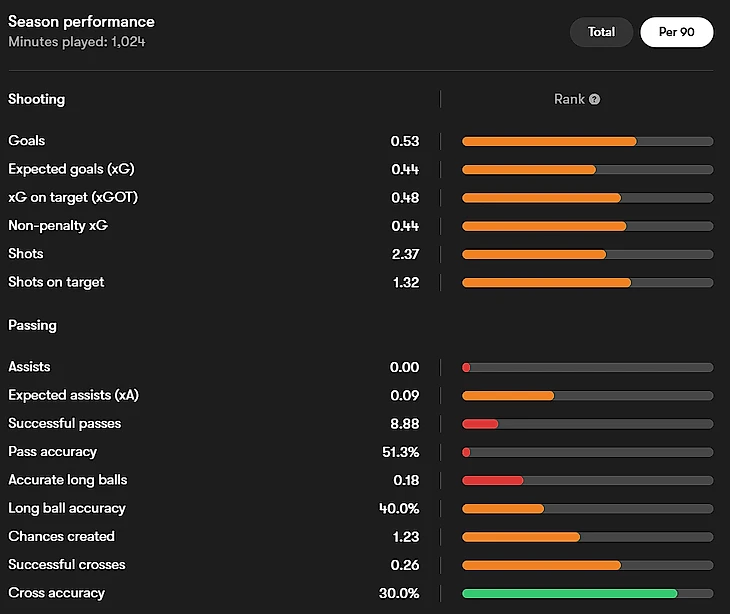Image resolution: width=730 pixels, height=614 pixels.
Task: Click the Cross accuracy green rank bar
Action: tap(587, 593)
